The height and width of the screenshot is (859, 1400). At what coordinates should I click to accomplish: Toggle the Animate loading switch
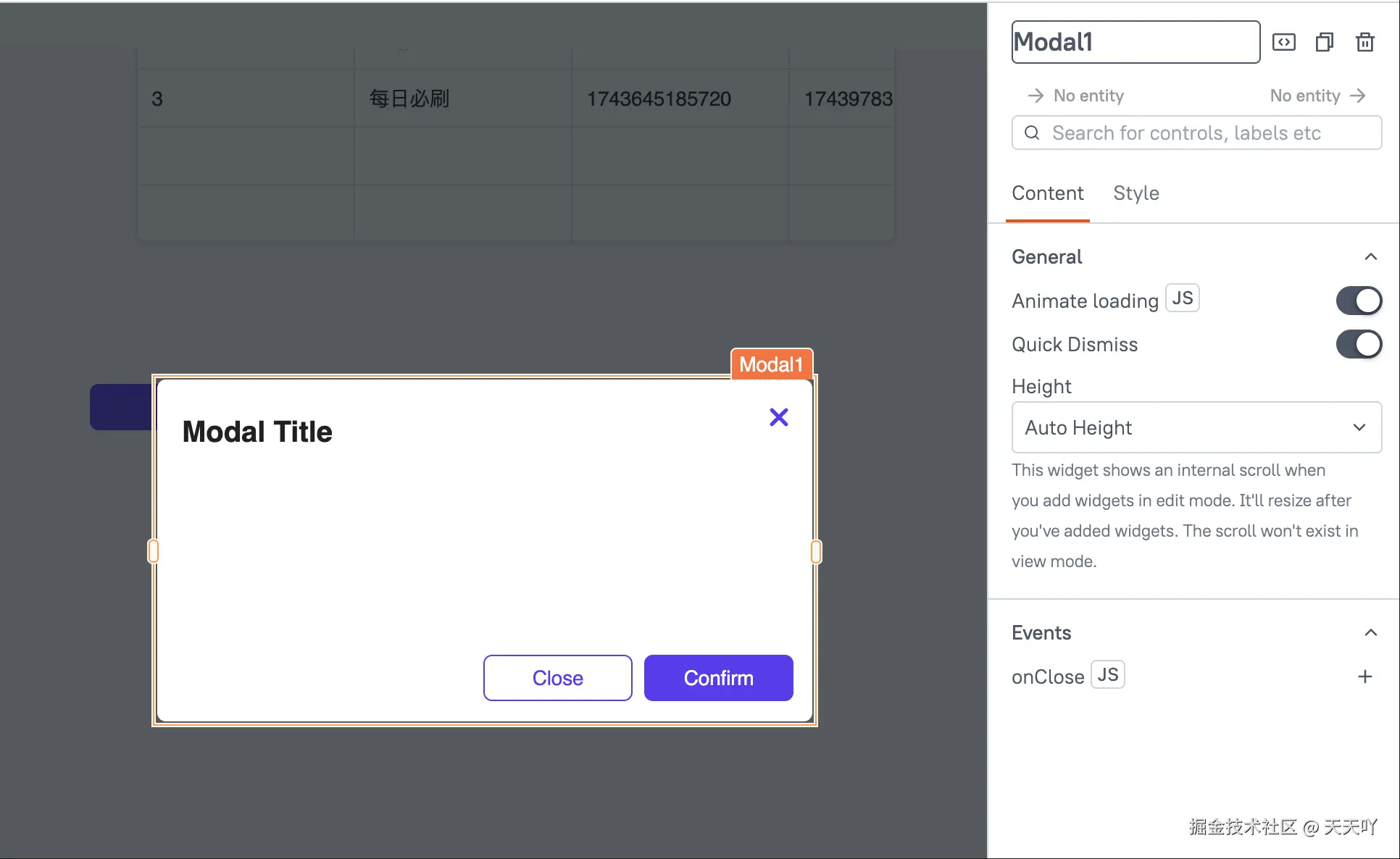1359,301
